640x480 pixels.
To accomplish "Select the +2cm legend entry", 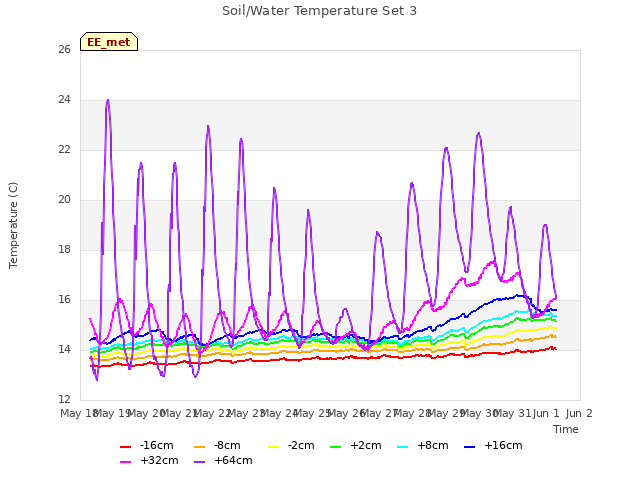I will coord(356,445).
